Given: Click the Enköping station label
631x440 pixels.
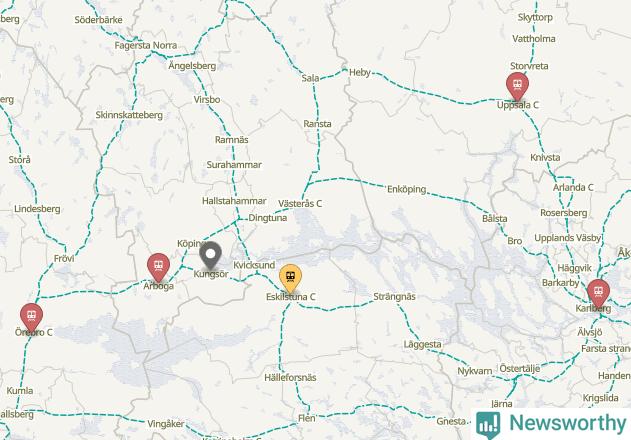Looking at the screenshot, I should (x=406, y=189).
